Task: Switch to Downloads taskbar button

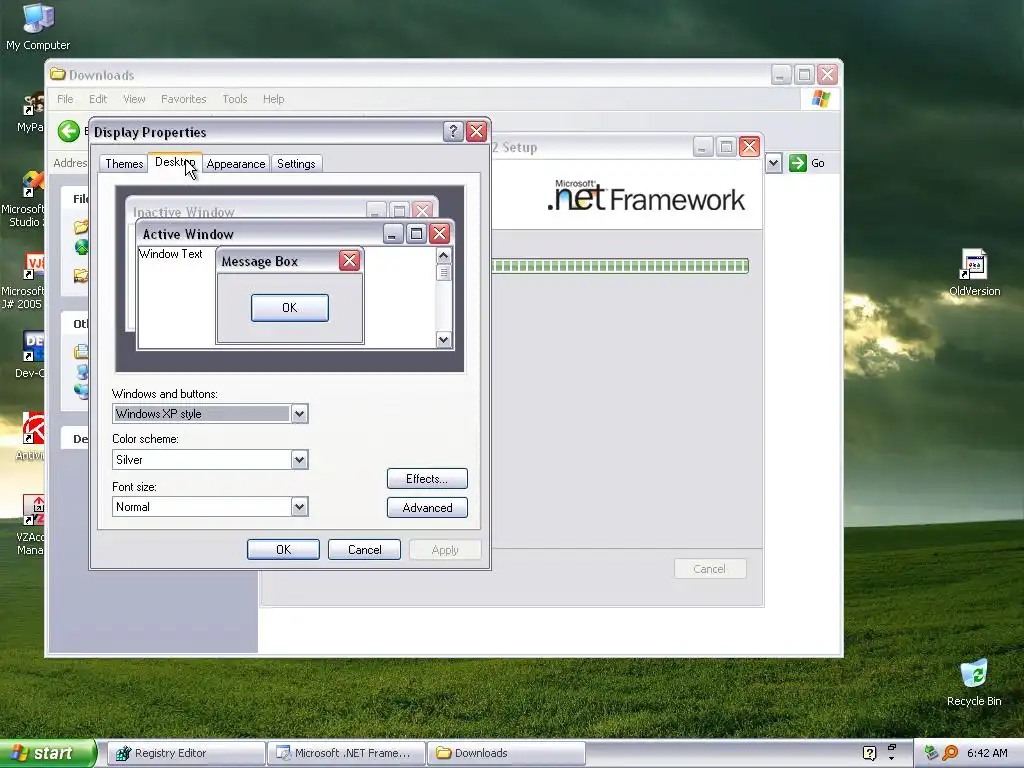Action: (506, 753)
